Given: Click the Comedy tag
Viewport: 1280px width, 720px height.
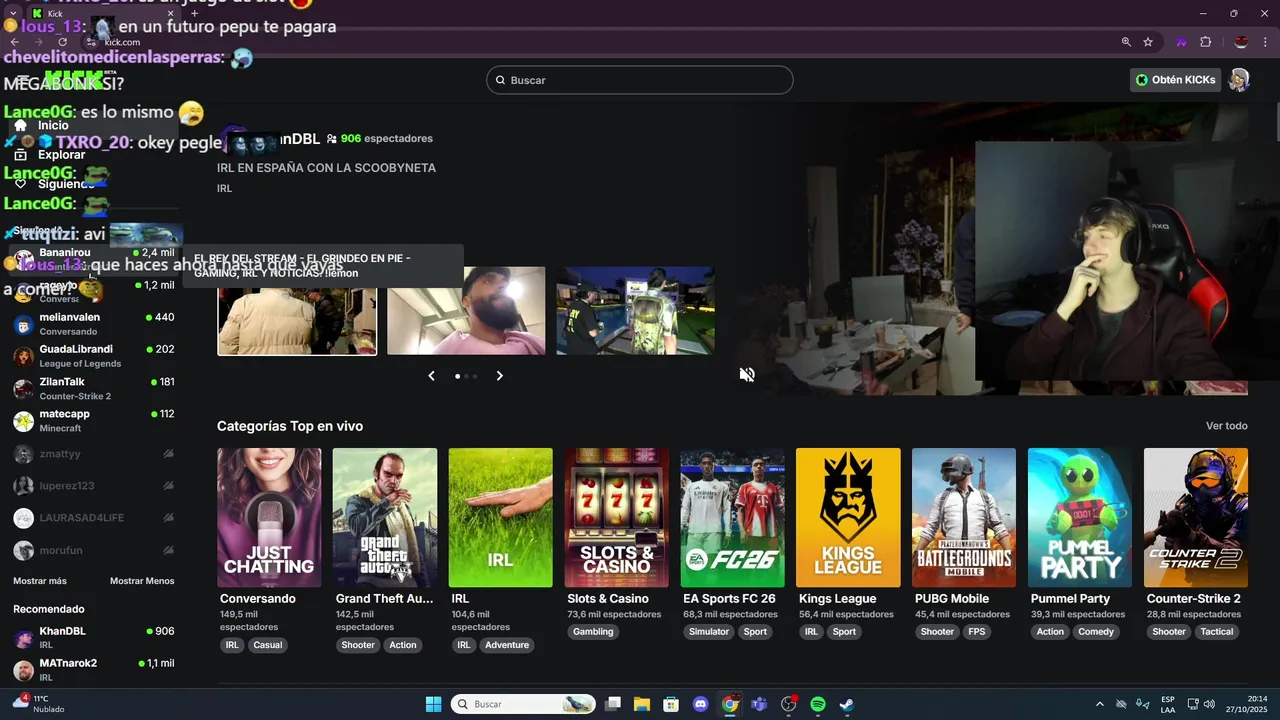Looking at the screenshot, I should point(1096,632).
